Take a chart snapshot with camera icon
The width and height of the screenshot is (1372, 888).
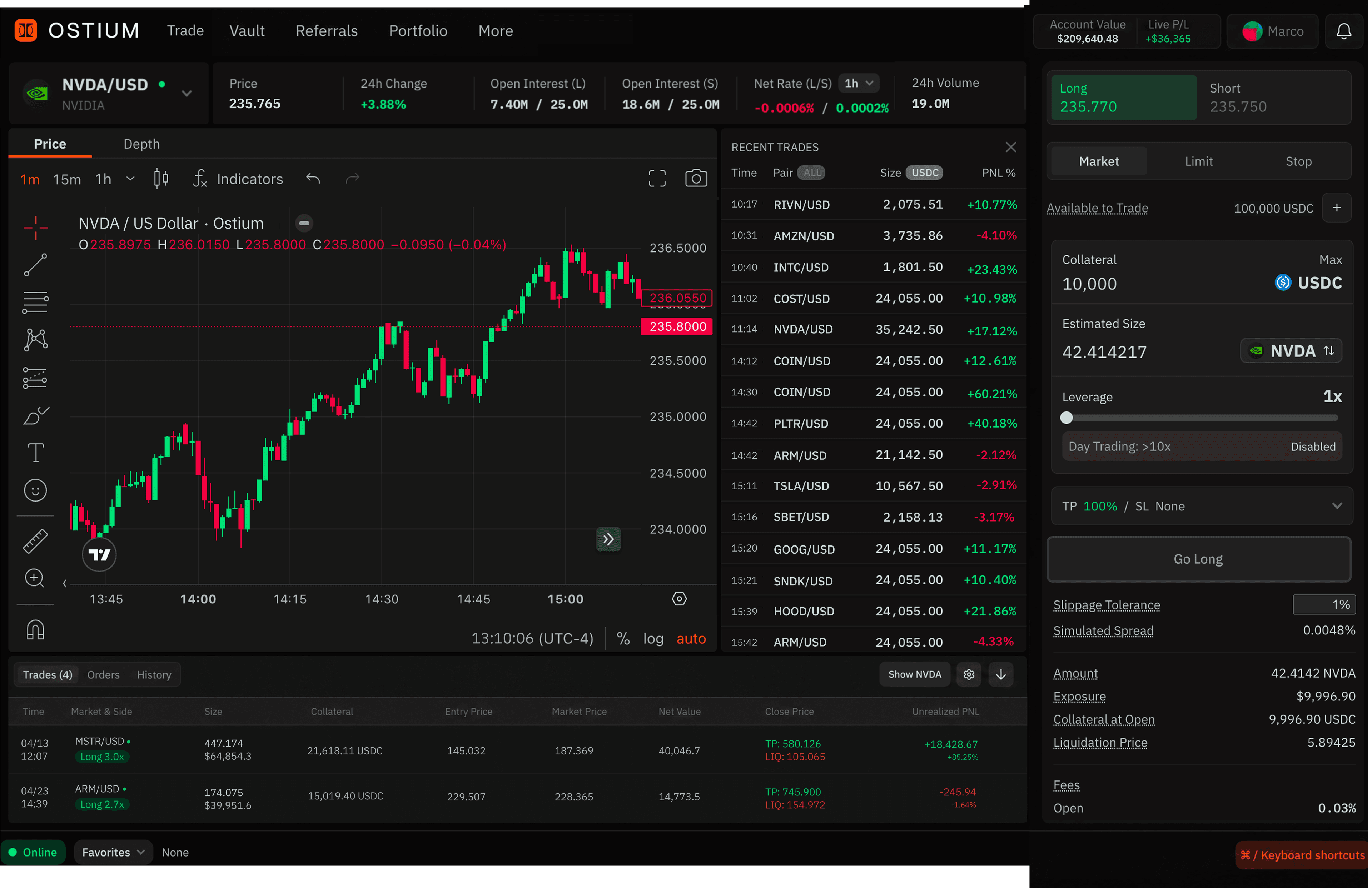tap(696, 178)
